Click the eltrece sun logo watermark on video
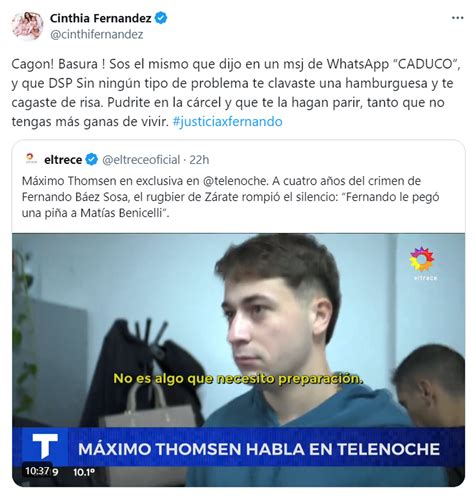 click(x=423, y=263)
